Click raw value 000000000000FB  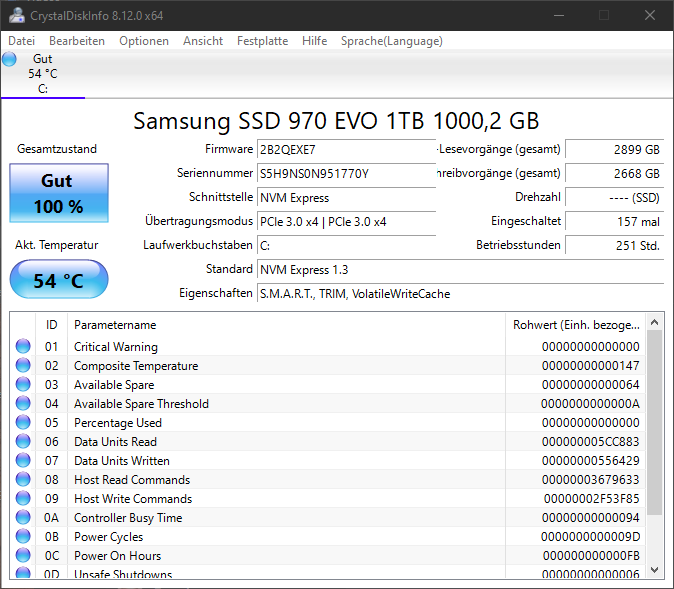591,555
